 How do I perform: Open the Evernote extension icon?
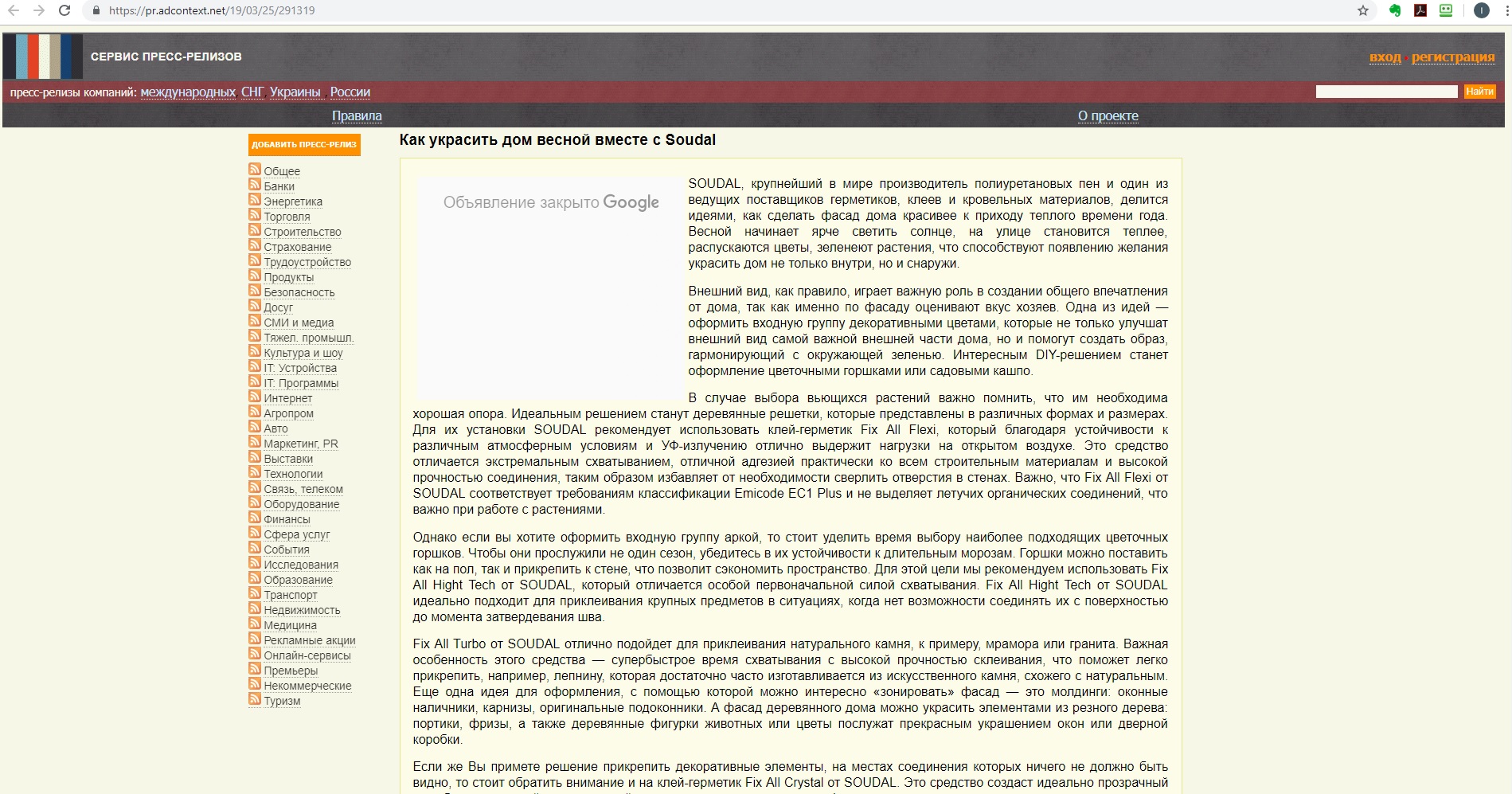click(x=1395, y=10)
